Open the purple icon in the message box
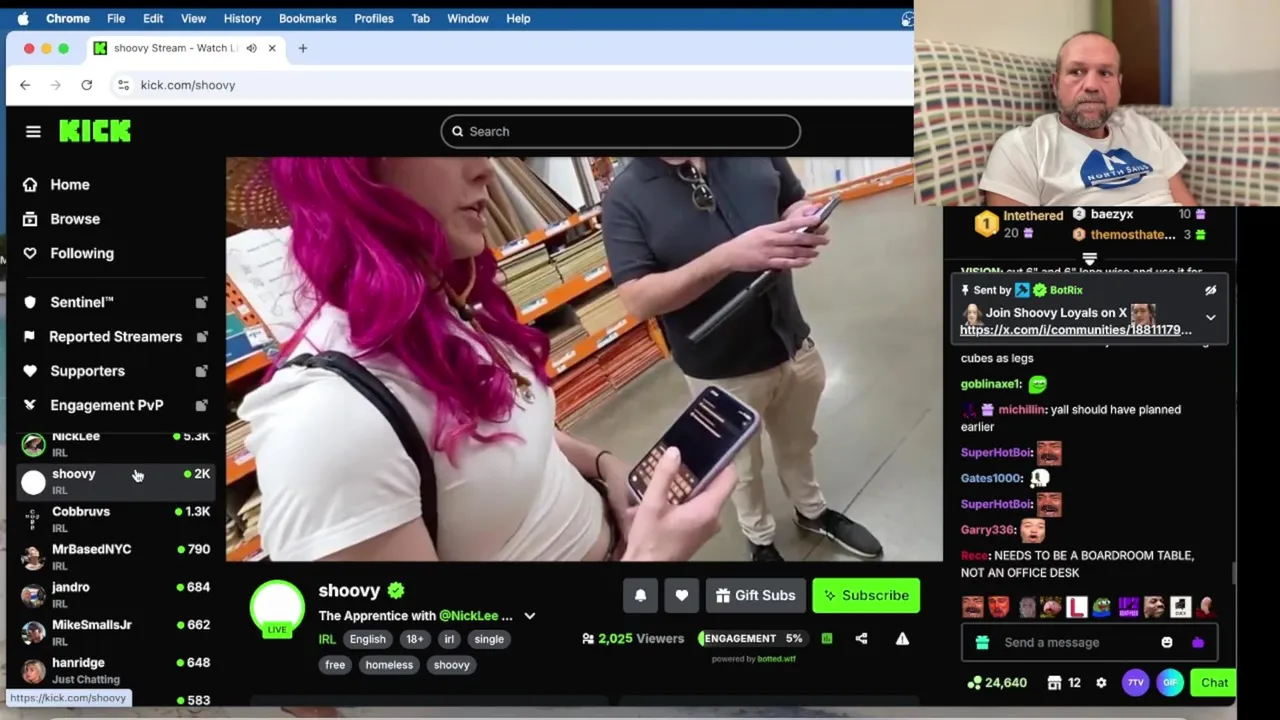The image size is (1280, 720). pos(1198,642)
